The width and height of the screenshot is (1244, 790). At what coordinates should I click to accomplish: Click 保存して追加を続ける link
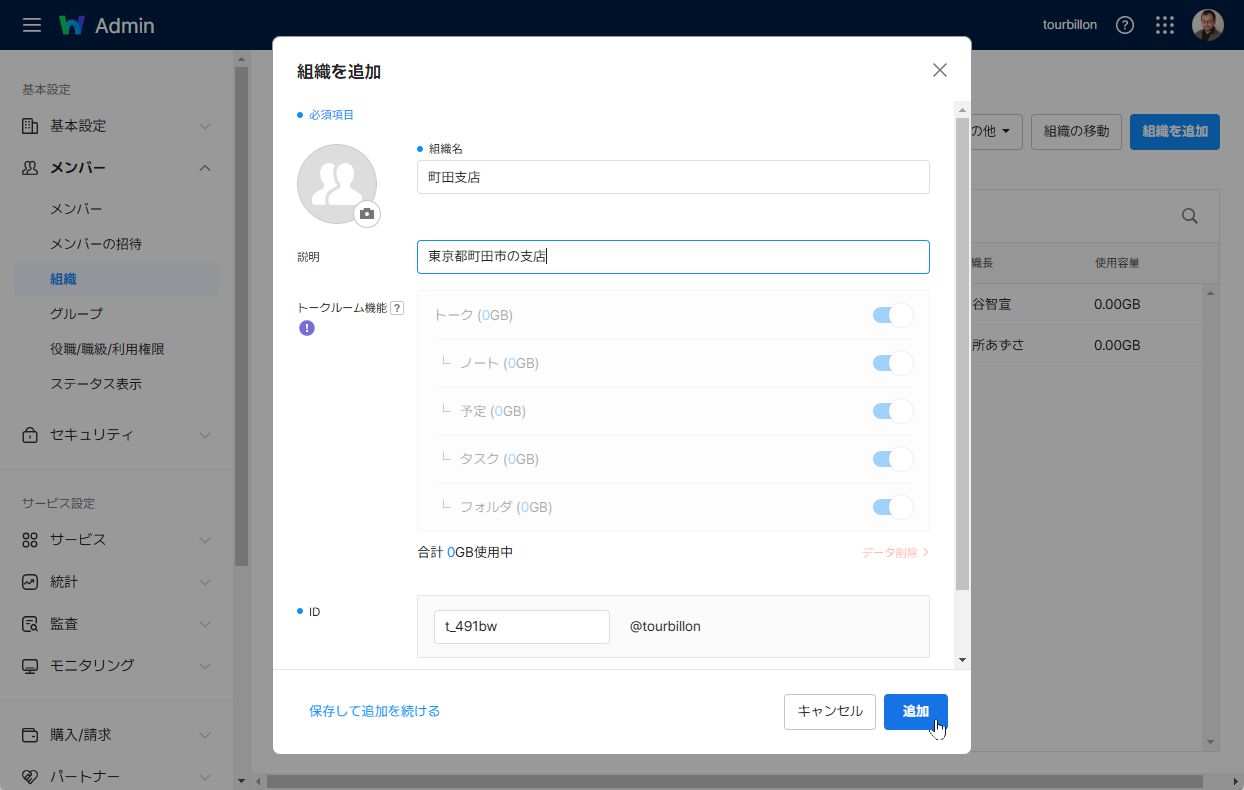[375, 711]
